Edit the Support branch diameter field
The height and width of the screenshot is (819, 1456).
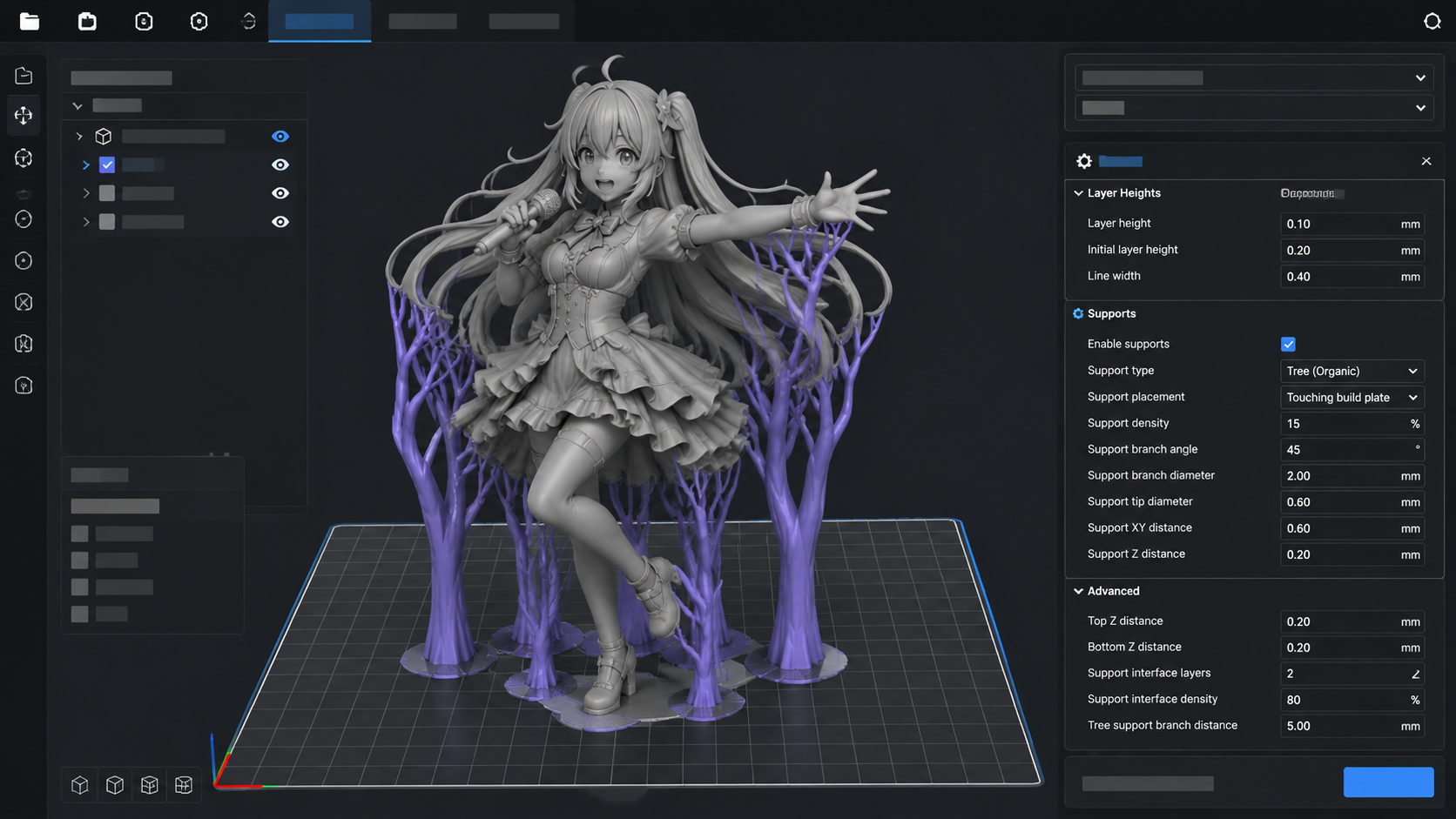pyautogui.click(x=1352, y=475)
